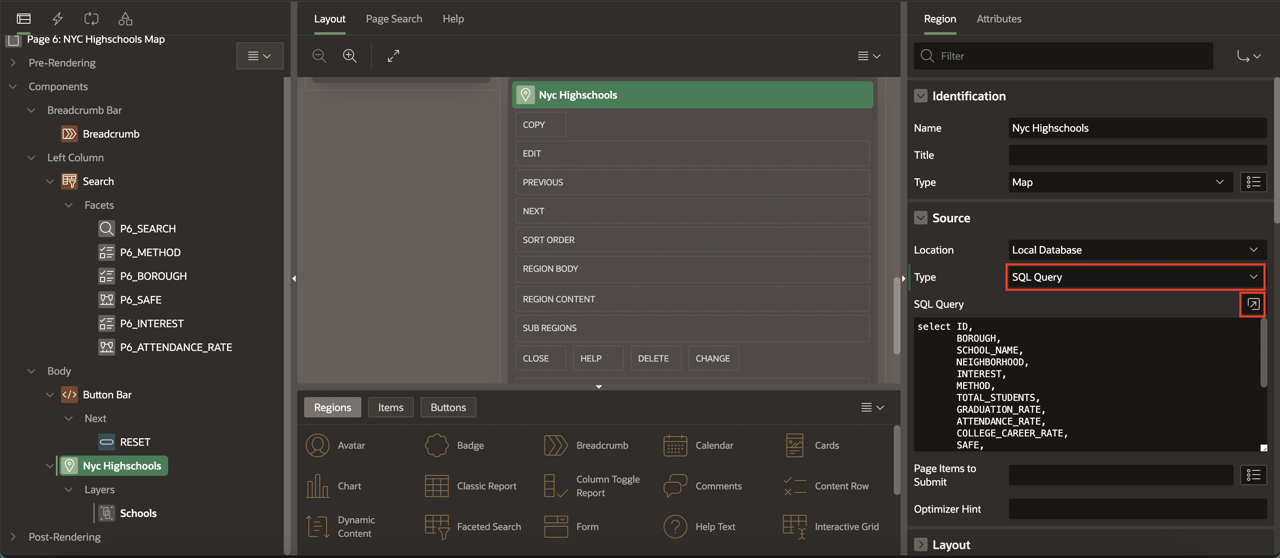Viewport: 1280px width, 558px height.
Task: Switch to Dynamic Actions lightning icon tab
Action: click(x=57, y=19)
